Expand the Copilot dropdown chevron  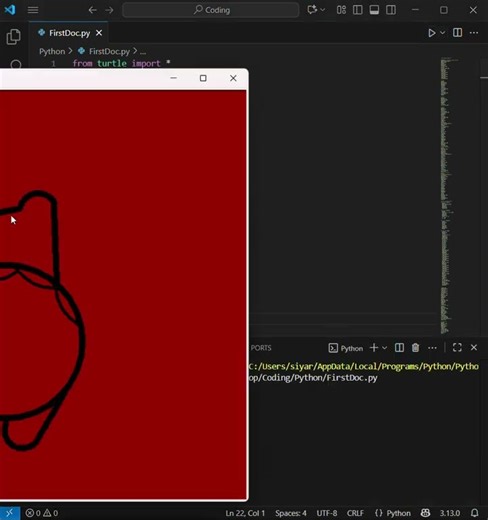(x=323, y=10)
